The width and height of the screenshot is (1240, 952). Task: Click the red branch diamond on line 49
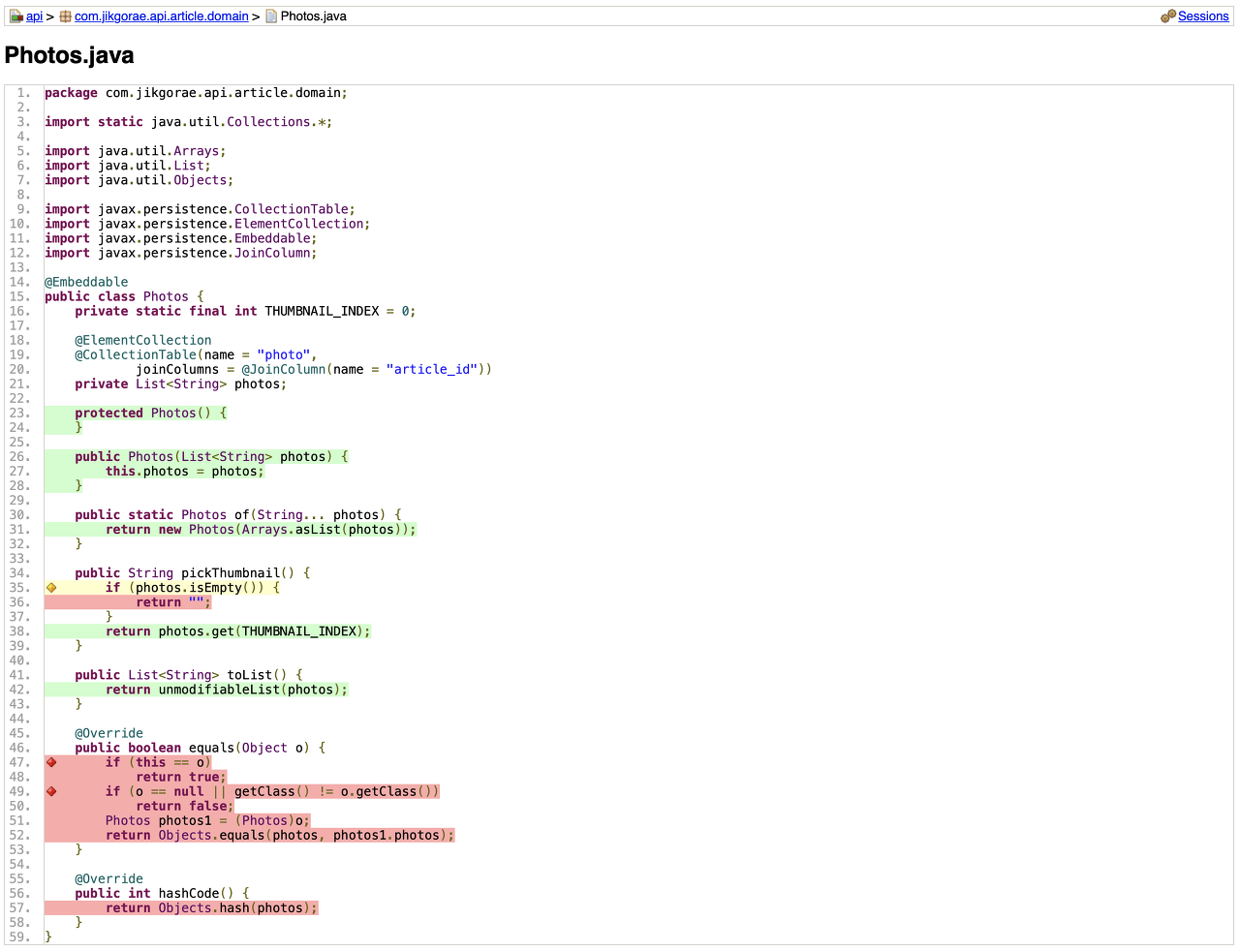coord(51,791)
